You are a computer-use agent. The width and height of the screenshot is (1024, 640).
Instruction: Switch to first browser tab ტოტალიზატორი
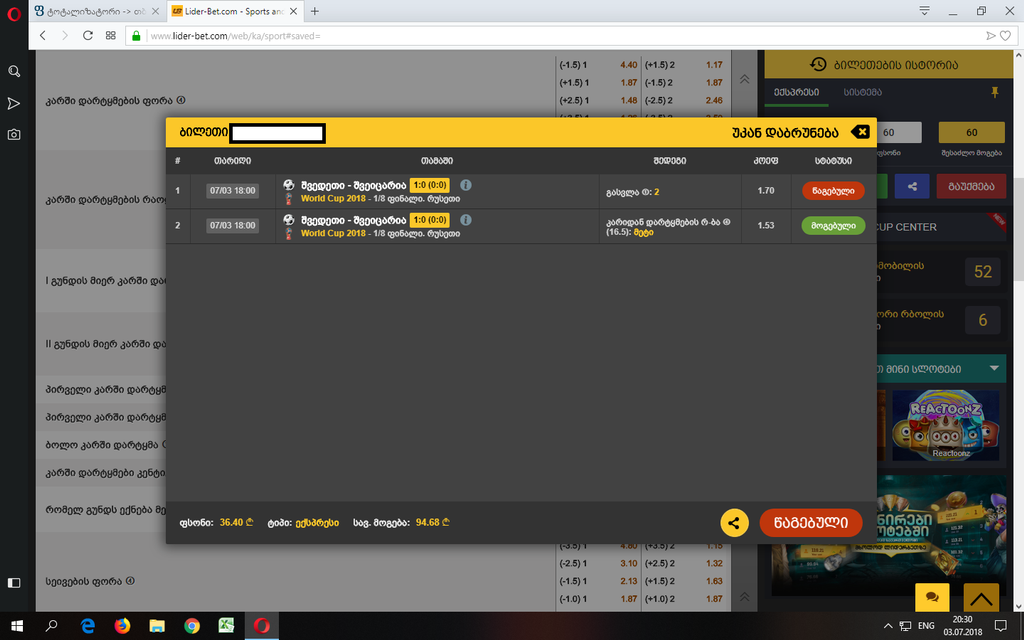point(97,11)
